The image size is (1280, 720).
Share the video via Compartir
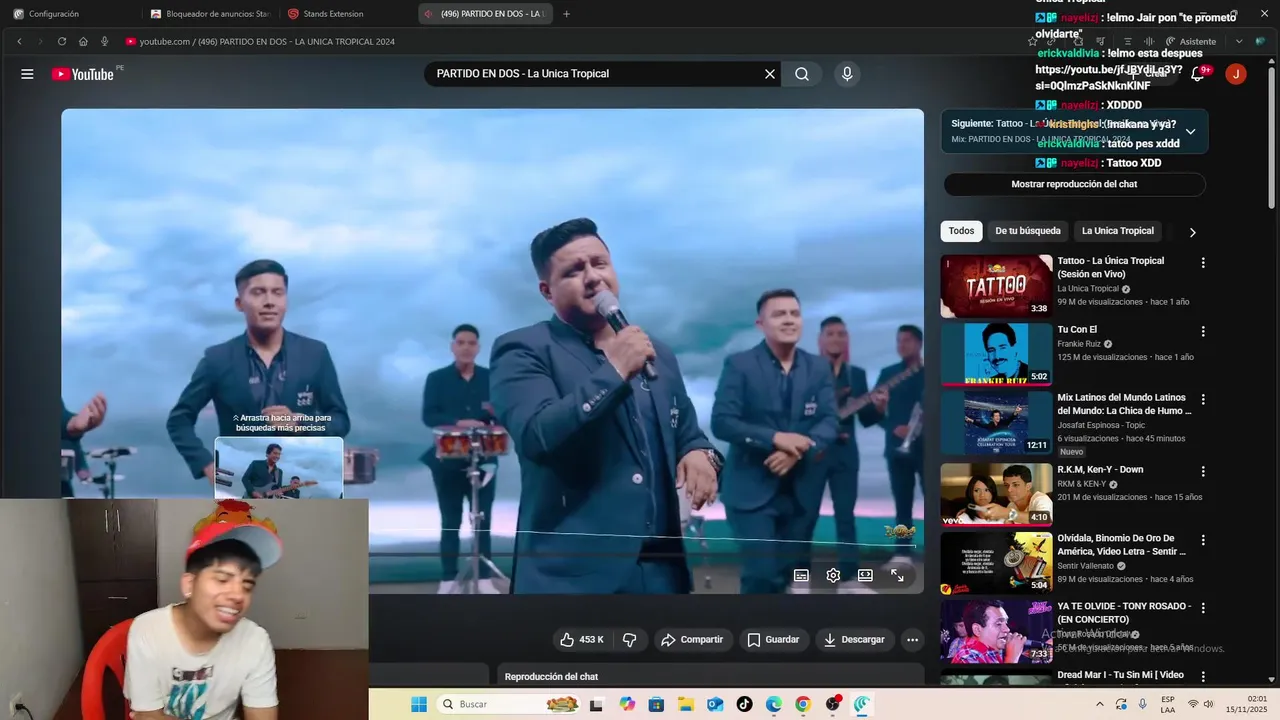pos(692,639)
